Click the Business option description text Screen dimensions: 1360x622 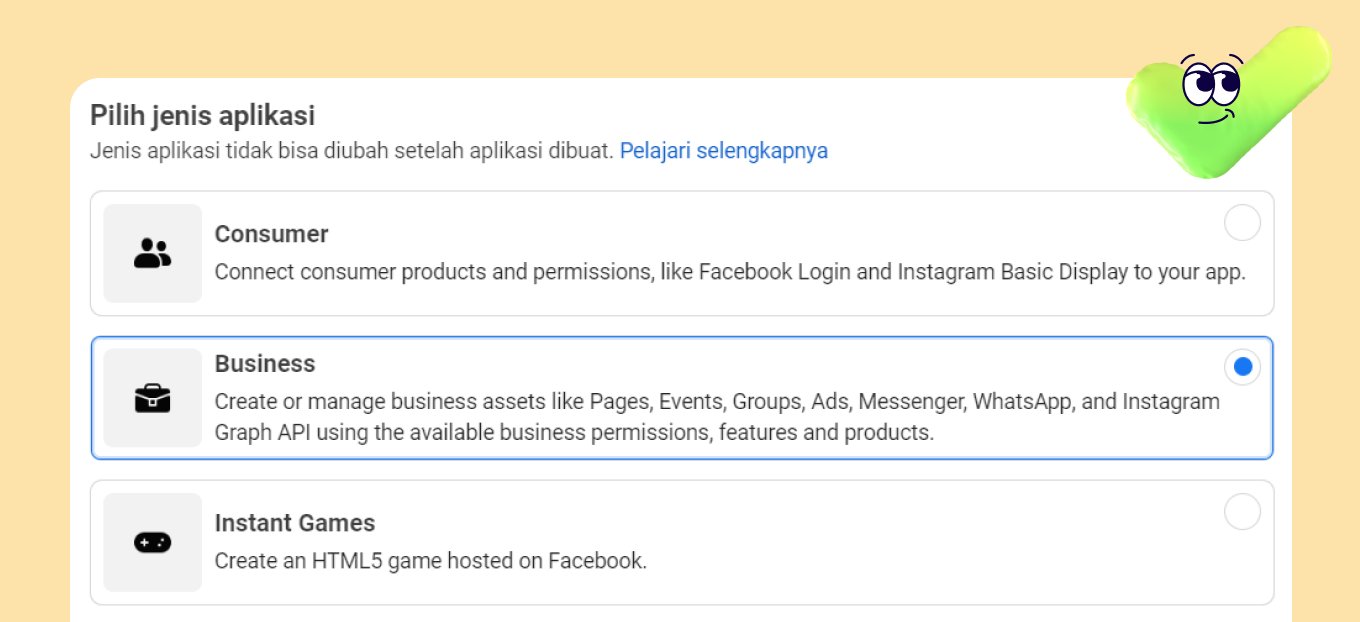[x=717, y=417]
